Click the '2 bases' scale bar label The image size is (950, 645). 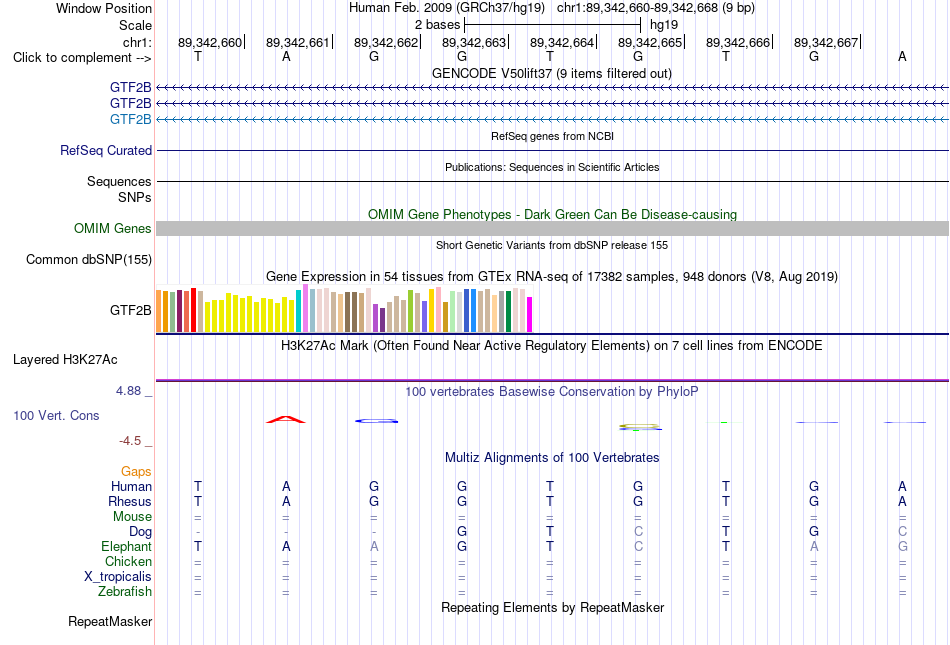[437, 25]
